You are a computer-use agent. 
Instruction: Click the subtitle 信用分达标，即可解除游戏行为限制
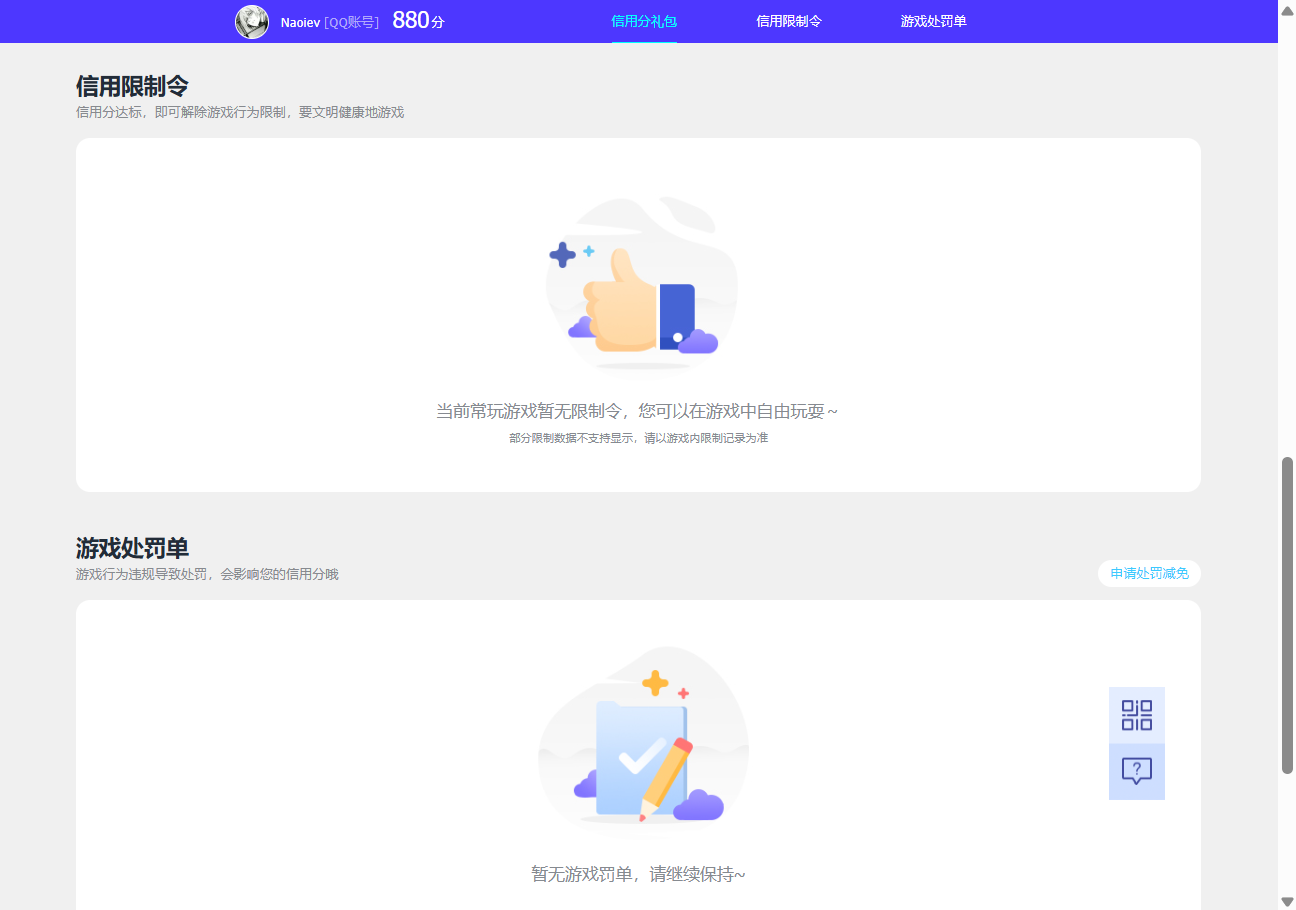click(182, 112)
